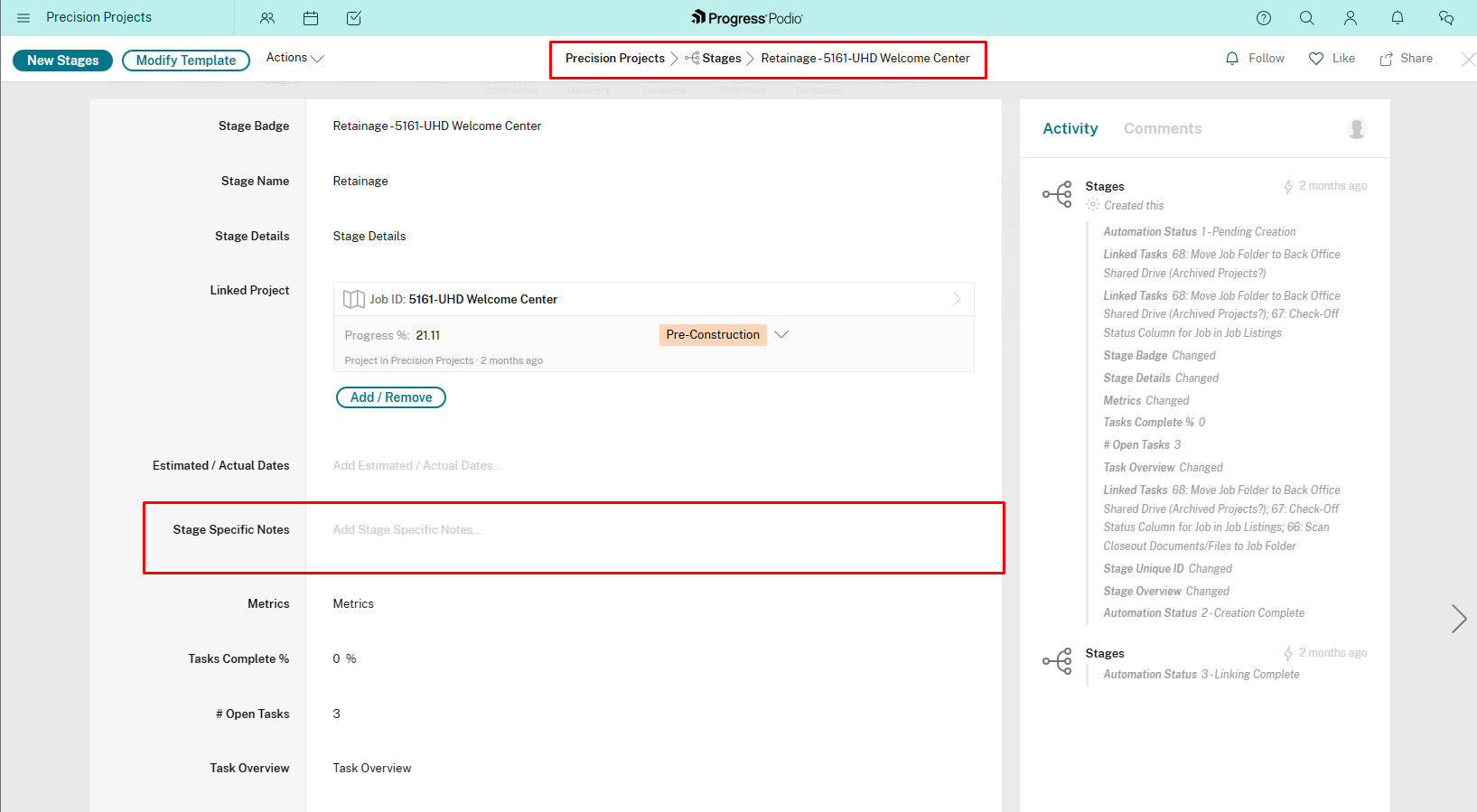Expand the Pre-Construction status dropdown chevron
1477x812 pixels.
coord(782,335)
